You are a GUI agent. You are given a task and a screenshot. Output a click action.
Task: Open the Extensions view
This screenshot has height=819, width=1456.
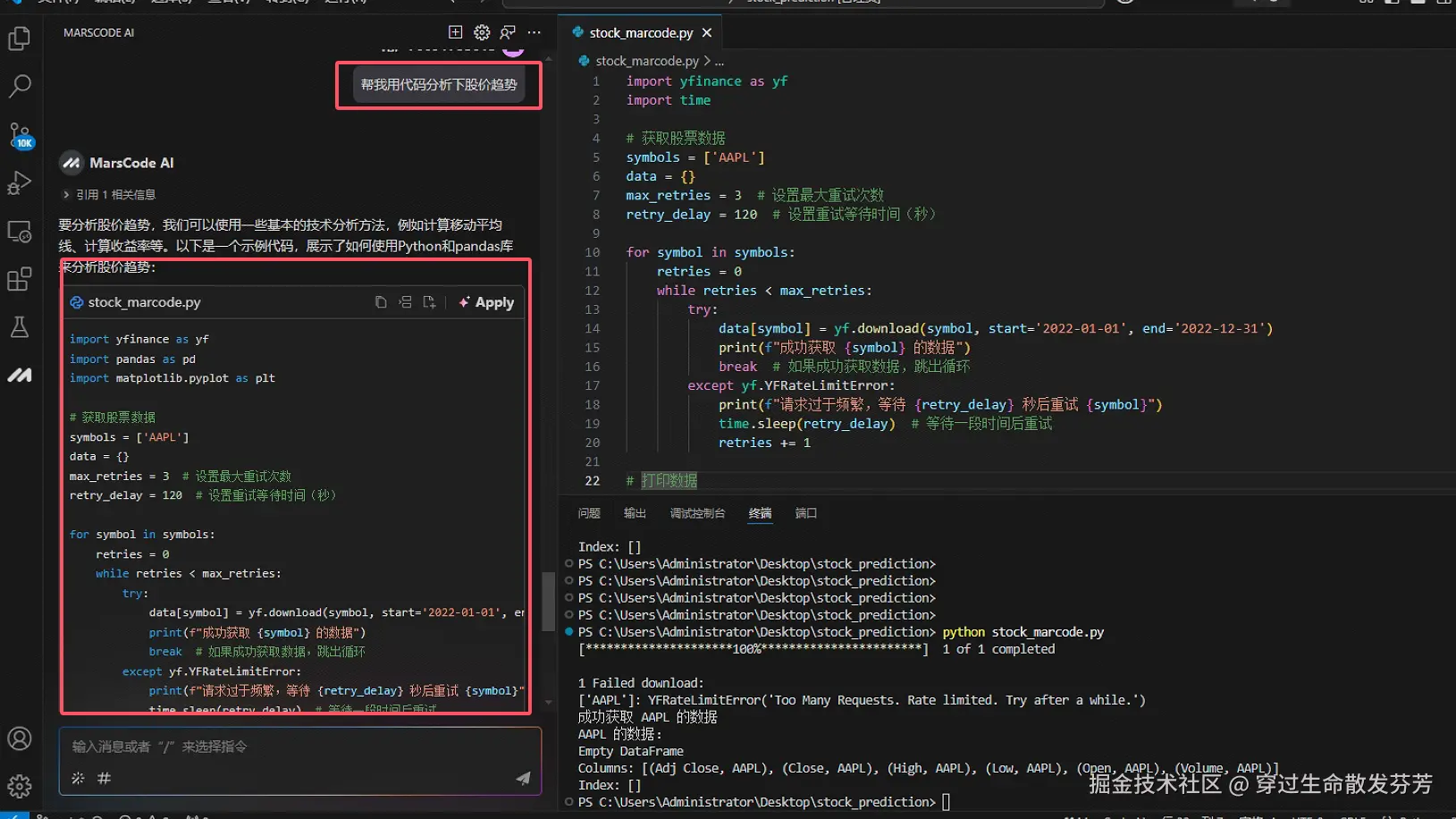[20, 279]
